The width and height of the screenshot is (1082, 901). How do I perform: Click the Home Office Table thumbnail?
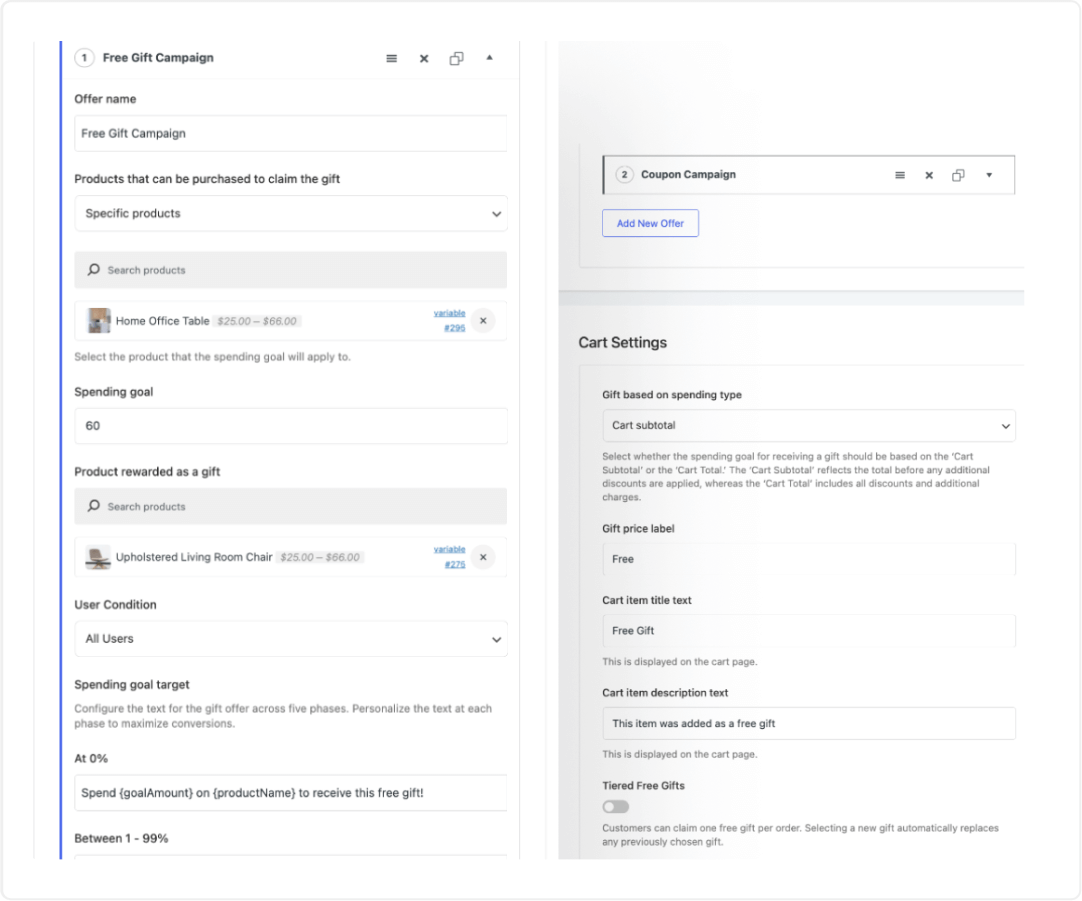point(99,321)
